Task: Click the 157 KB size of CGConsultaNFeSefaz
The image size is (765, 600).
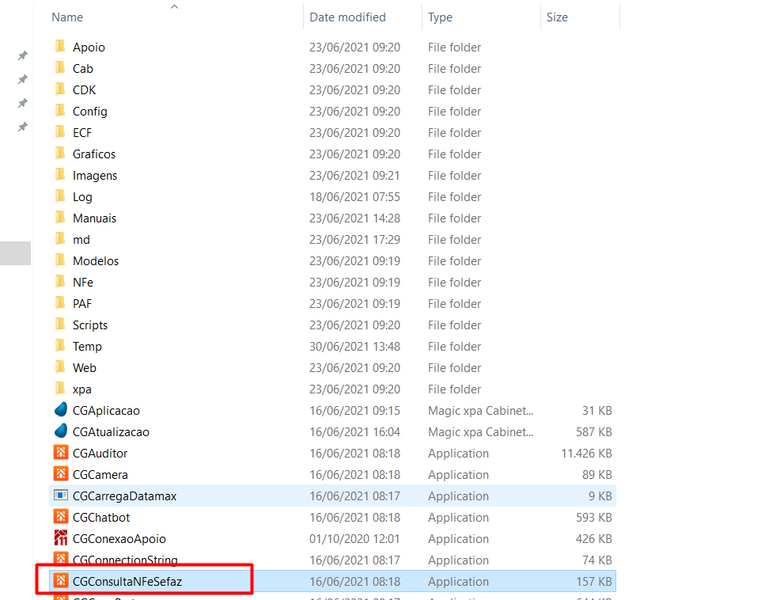Action: tap(594, 581)
